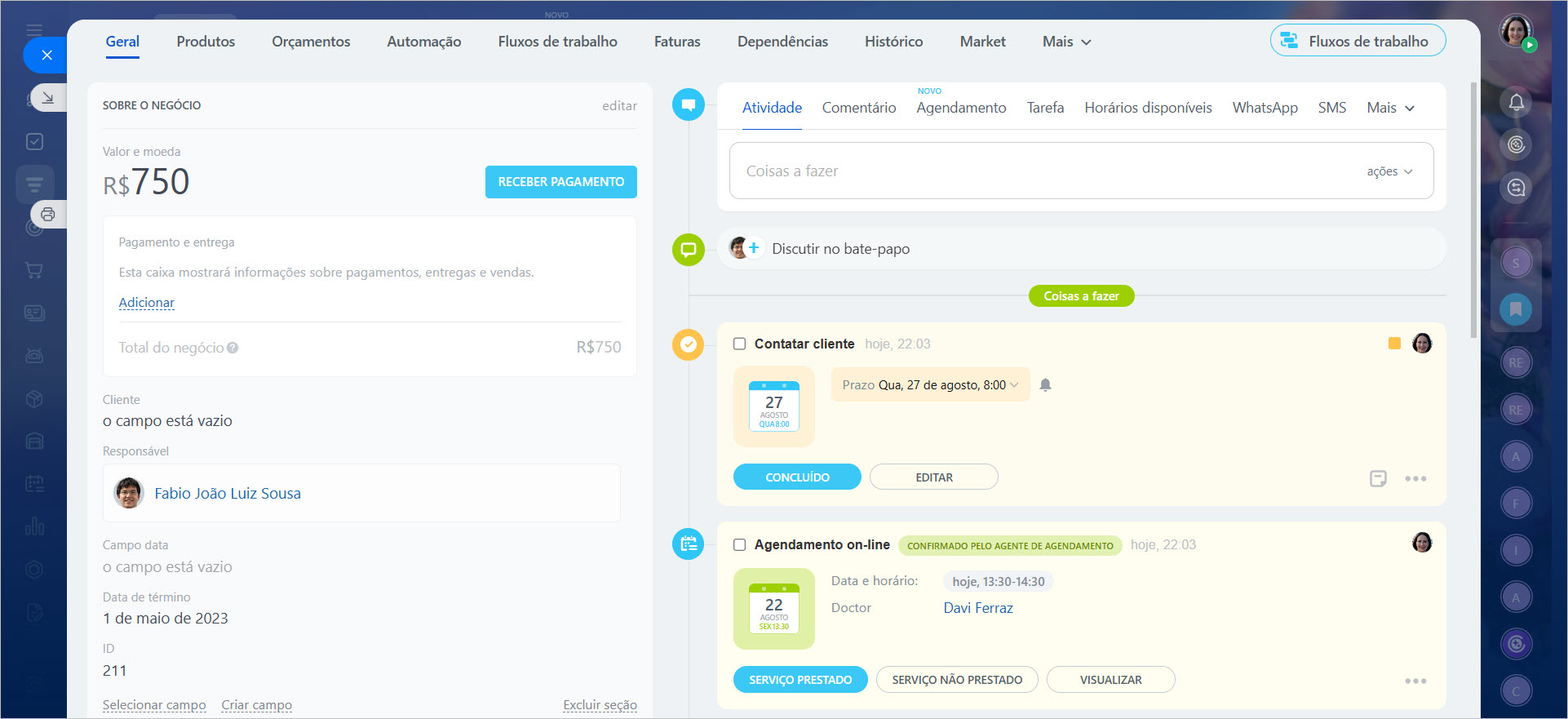The width and height of the screenshot is (1568, 719).
Task: Click the 27 Agosto calendar thumbnail
Action: (773, 406)
